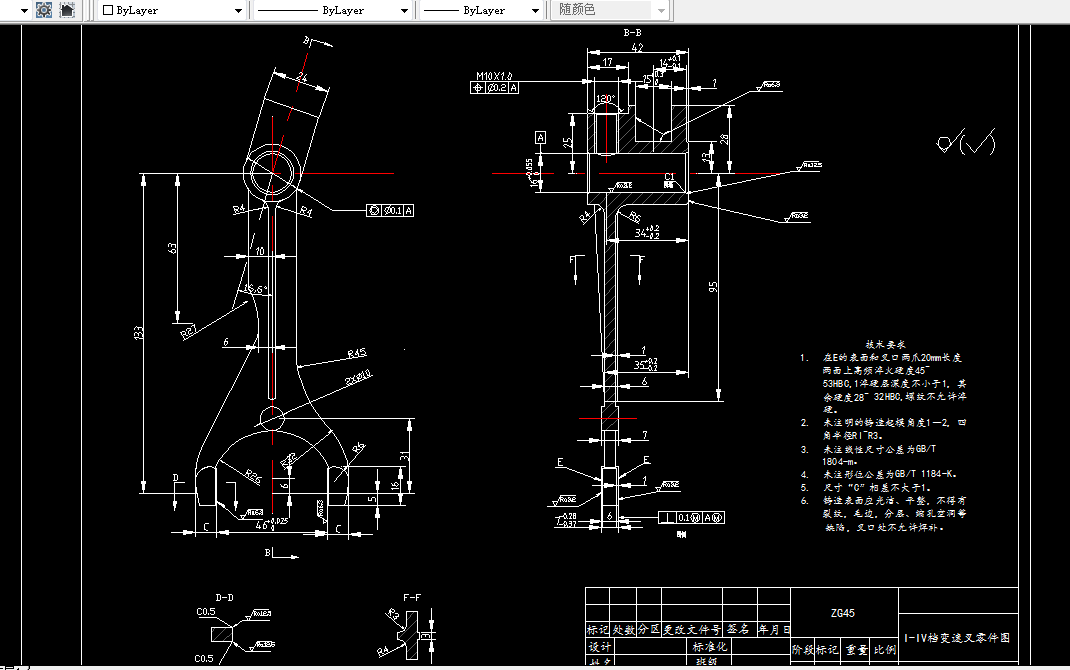Select the ByLayer color swatch square
The height and width of the screenshot is (670, 1070).
(110, 10)
